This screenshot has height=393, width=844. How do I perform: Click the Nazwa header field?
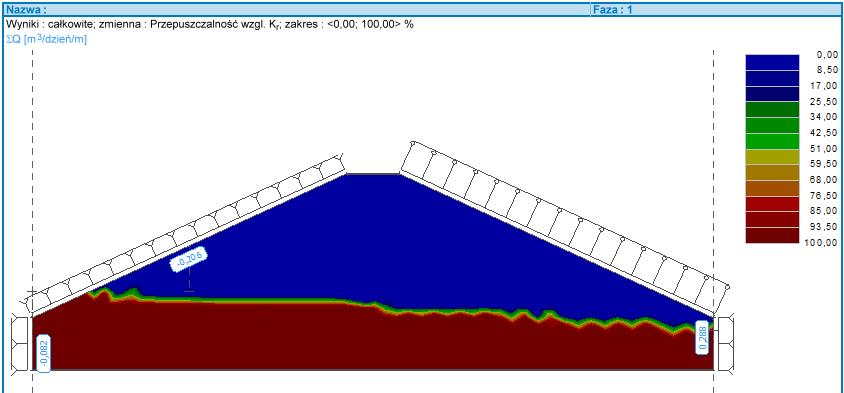pyautogui.click(x=296, y=9)
